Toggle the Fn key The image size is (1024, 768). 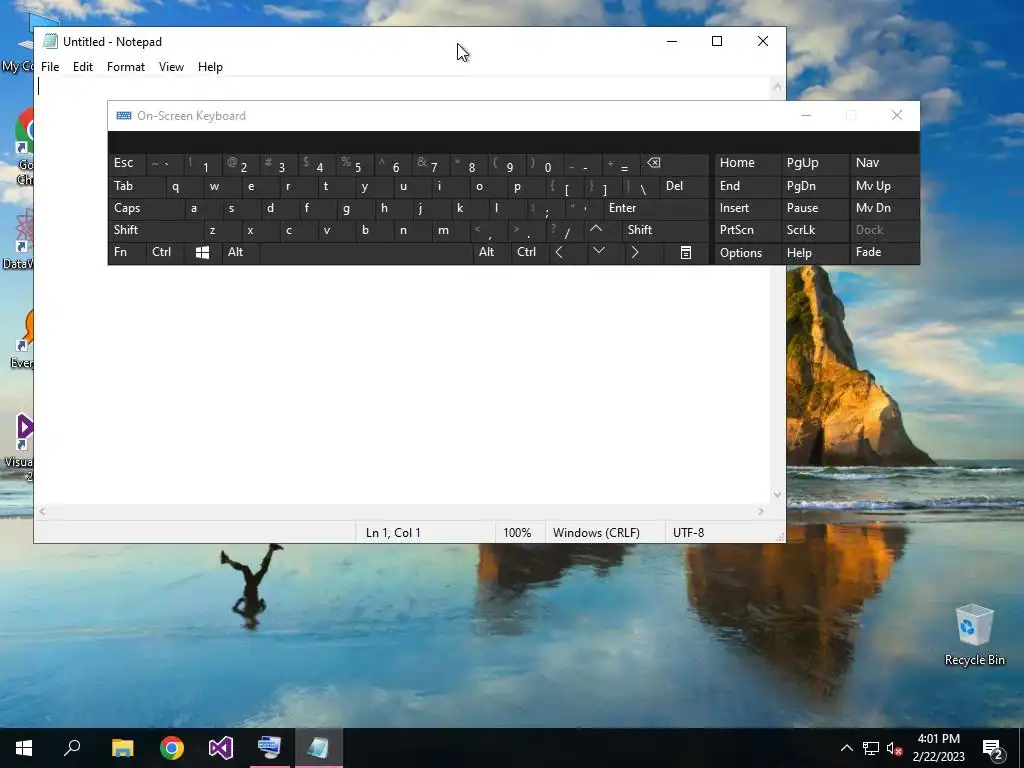pyautogui.click(x=127, y=253)
